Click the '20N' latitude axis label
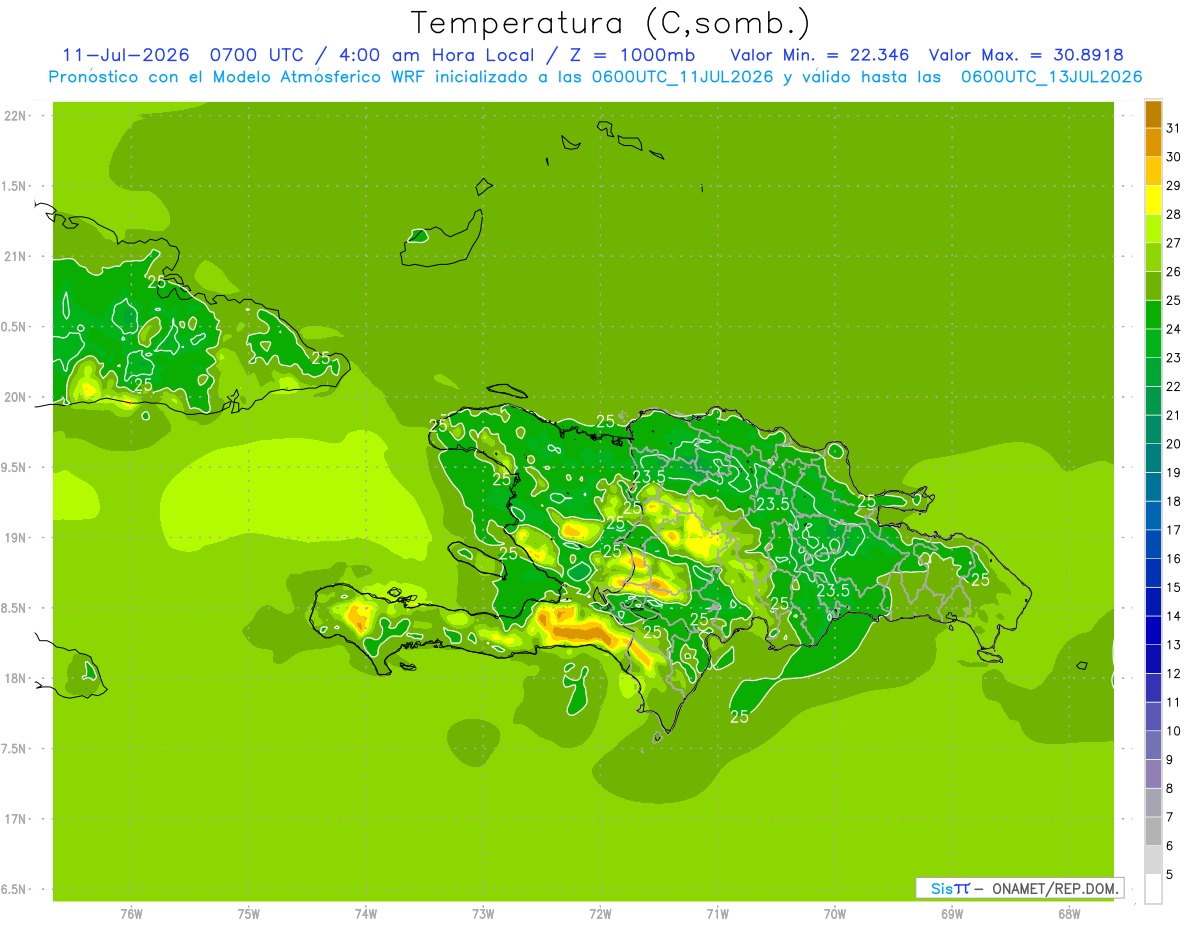1200x927 pixels. [x=16, y=397]
